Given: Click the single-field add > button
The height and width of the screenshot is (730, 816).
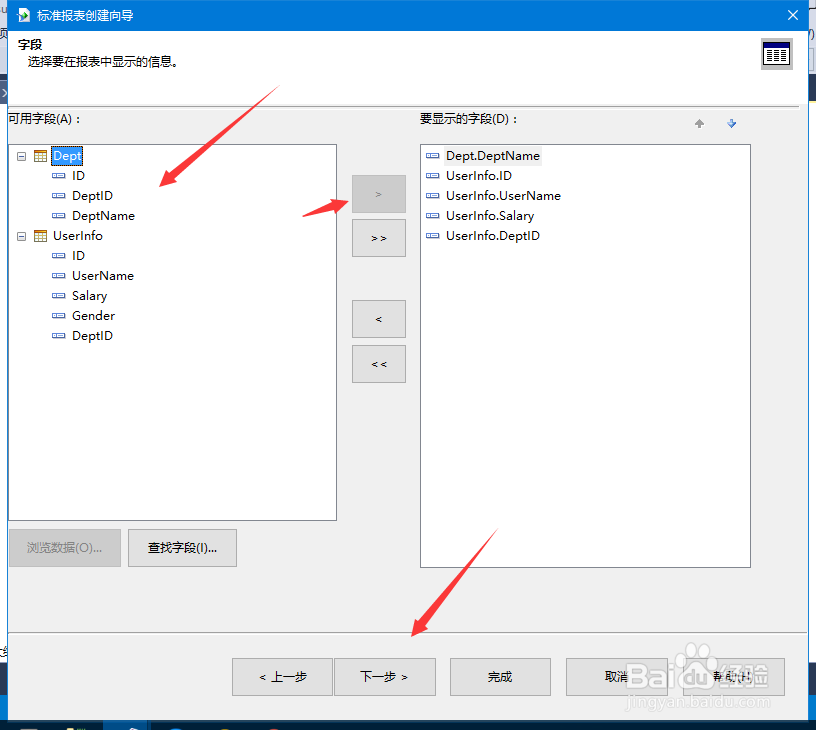Looking at the screenshot, I should (x=378, y=193).
